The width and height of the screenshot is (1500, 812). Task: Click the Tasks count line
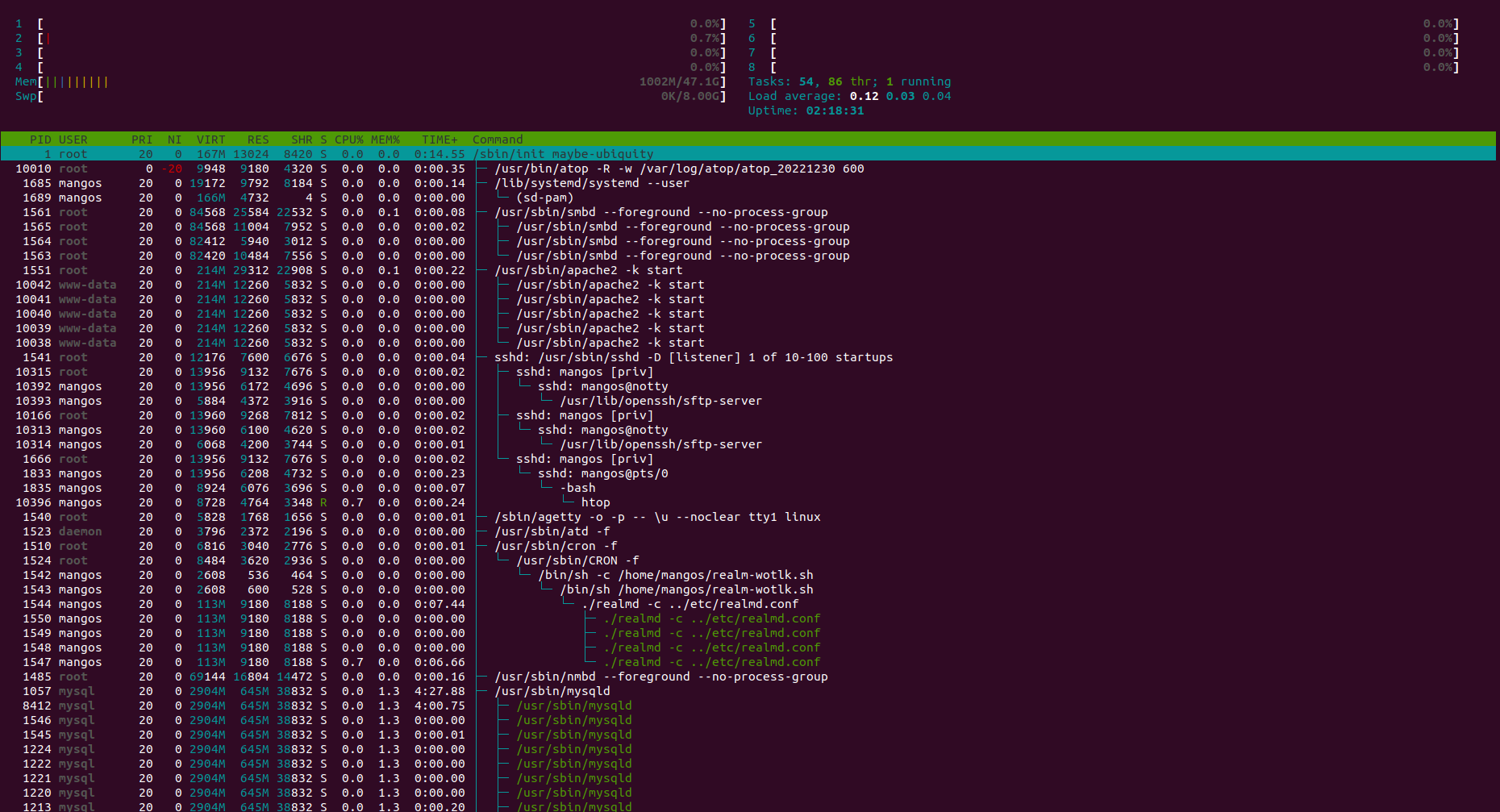[x=849, y=81]
